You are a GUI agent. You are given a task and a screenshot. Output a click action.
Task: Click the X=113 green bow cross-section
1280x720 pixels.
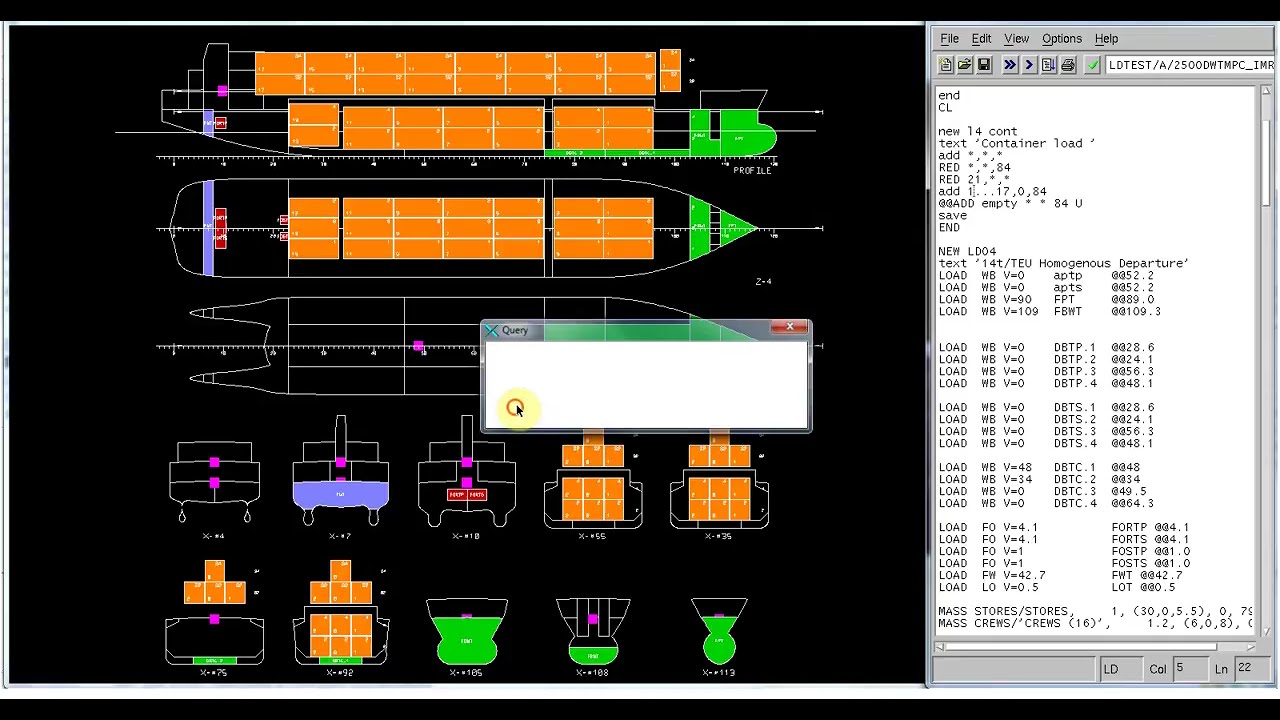pyautogui.click(x=719, y=632)
